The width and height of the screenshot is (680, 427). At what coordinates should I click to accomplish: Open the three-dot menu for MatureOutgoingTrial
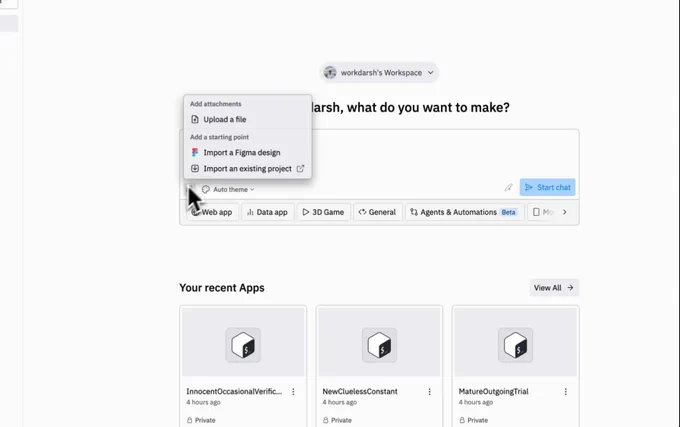566,392
